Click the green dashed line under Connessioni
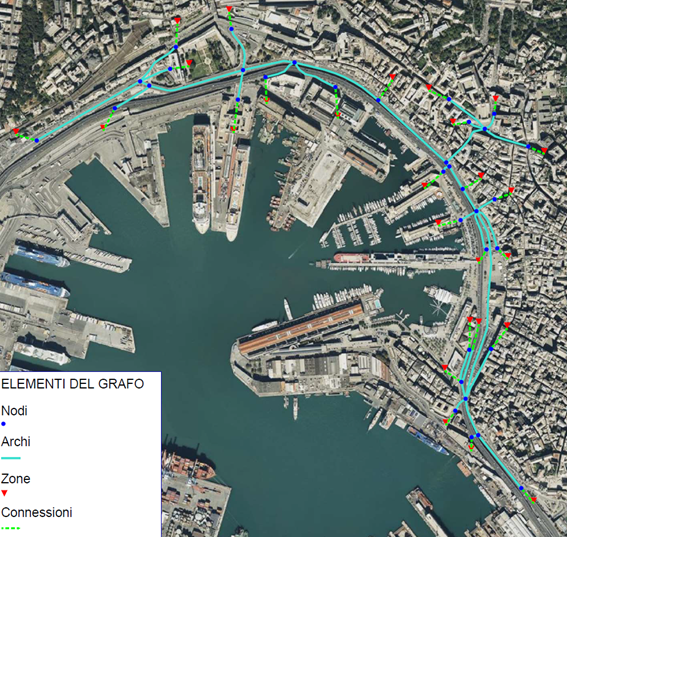 click(11, 528)
